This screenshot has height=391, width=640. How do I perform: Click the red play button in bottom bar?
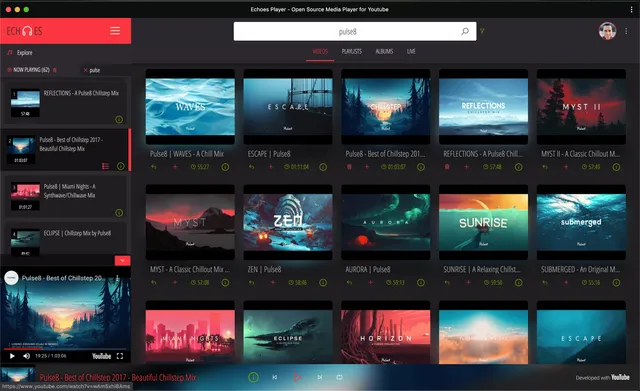click(297, 378)
